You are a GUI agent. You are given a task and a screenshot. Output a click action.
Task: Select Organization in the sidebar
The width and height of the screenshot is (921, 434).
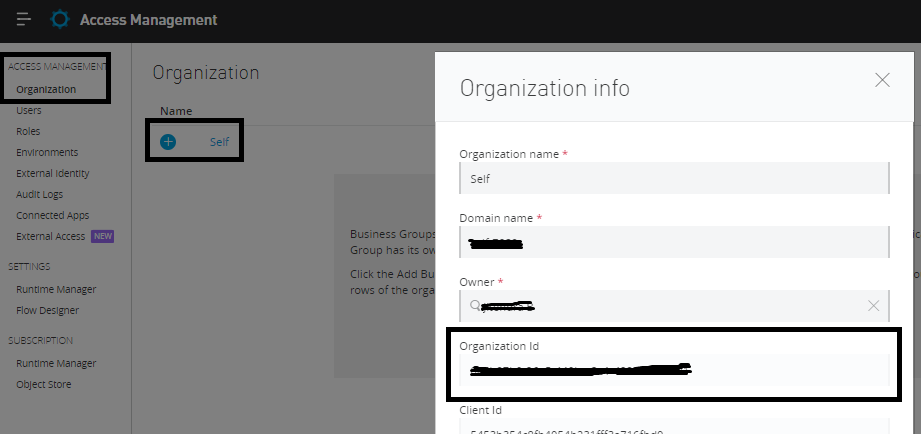[x=46, y=89]
